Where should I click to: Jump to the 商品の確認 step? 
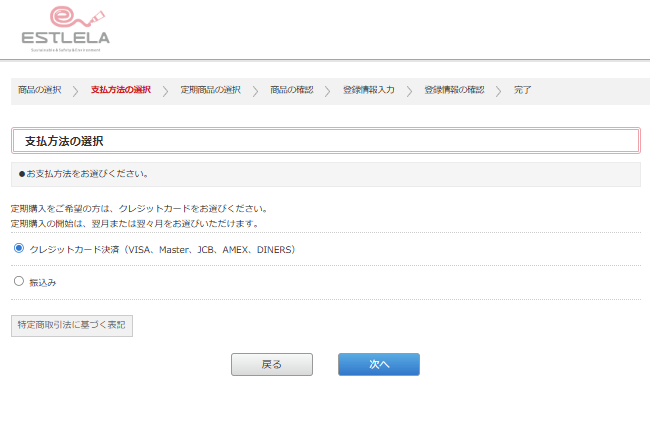click(x=291, y=90)
